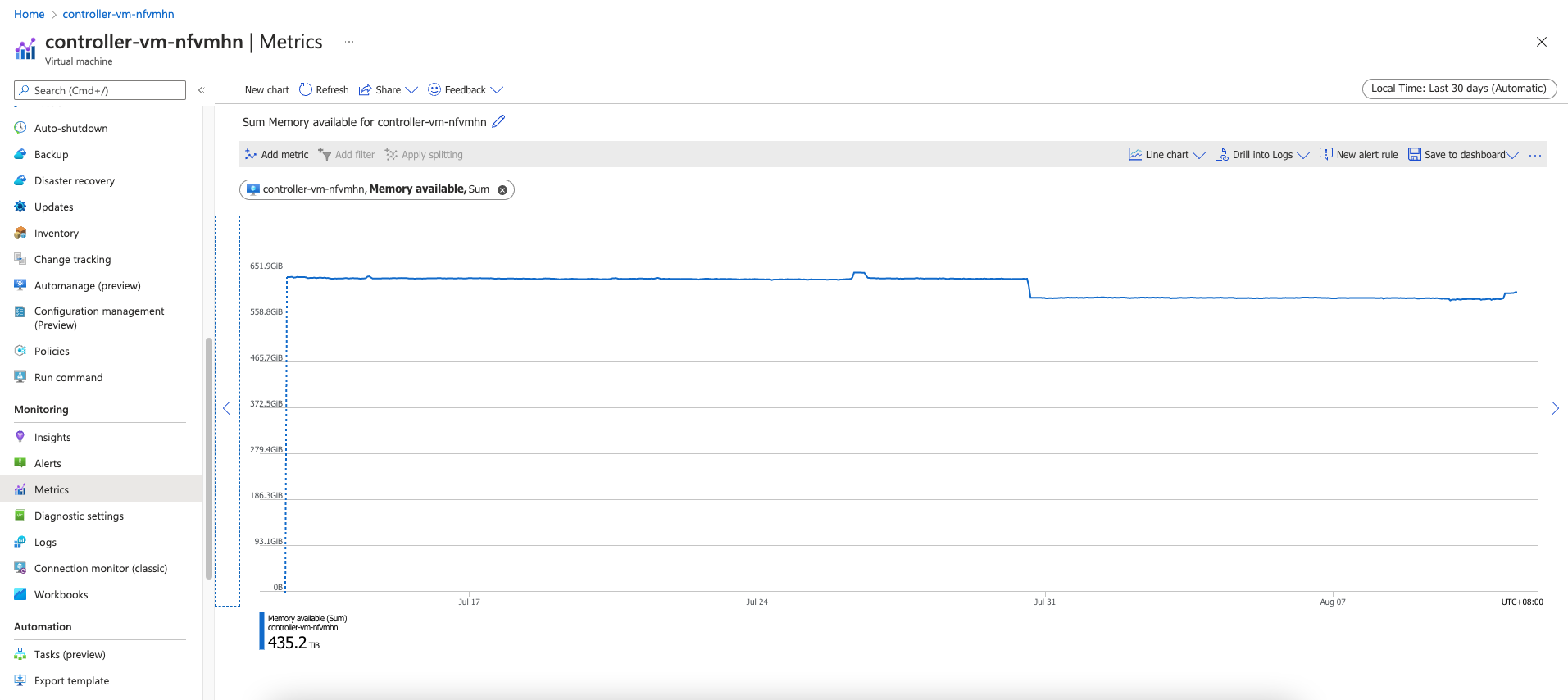Click the Alerts icon
Image resolution: width=1568 pixels, height=700 pixels.
[x=20, y=463]
